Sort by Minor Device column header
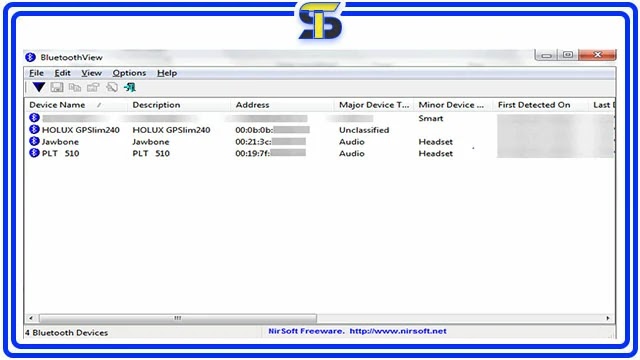 point(453,105)
